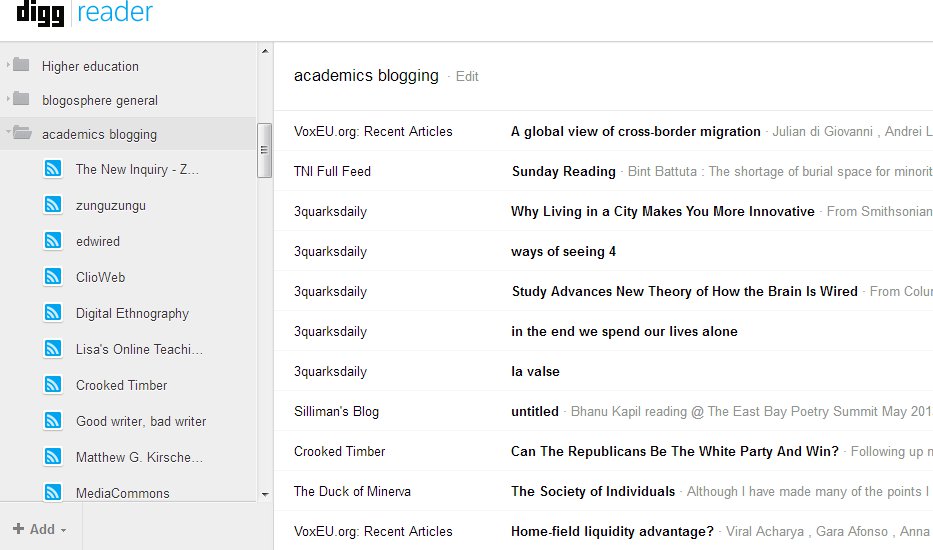The height and width of the screenshot is (550, 933).
Task: Click RSS icon next to ClioWeb
Action: pos(53,276)
